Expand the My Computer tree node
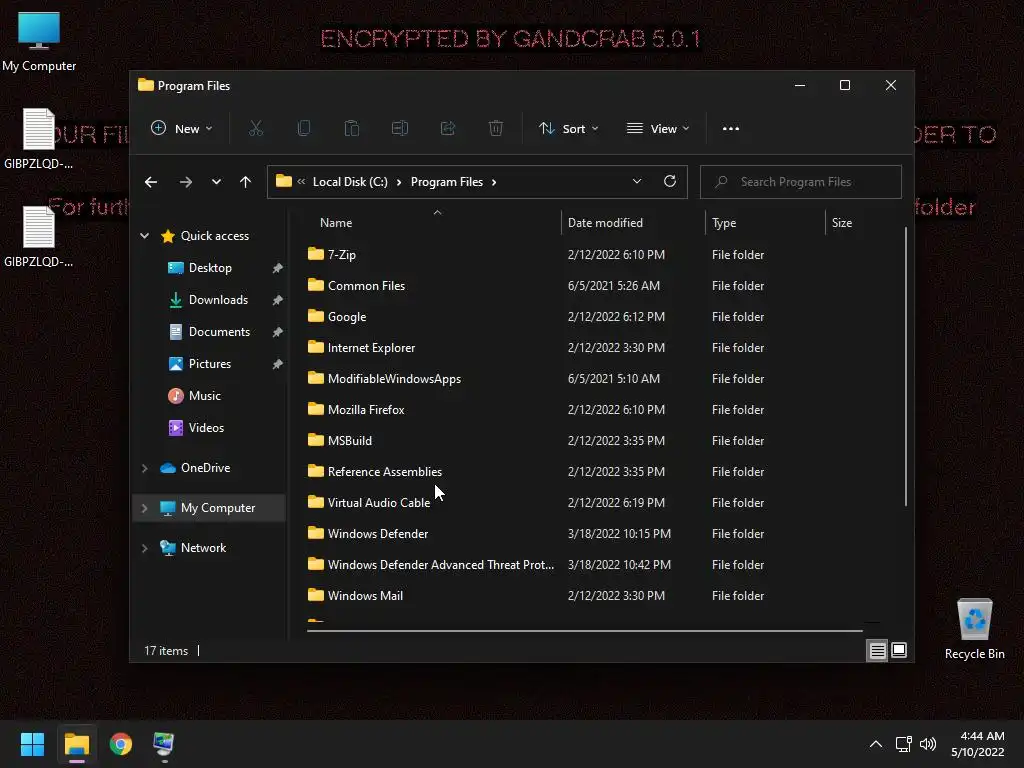Viewport: 1024px width, 768px height. 144,508
